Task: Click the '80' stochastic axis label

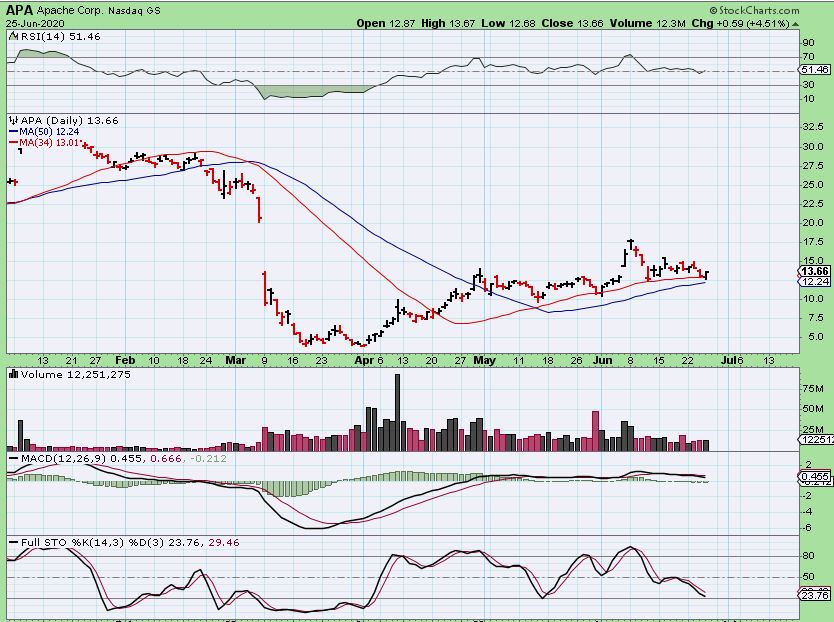Action: coord(808,555)
